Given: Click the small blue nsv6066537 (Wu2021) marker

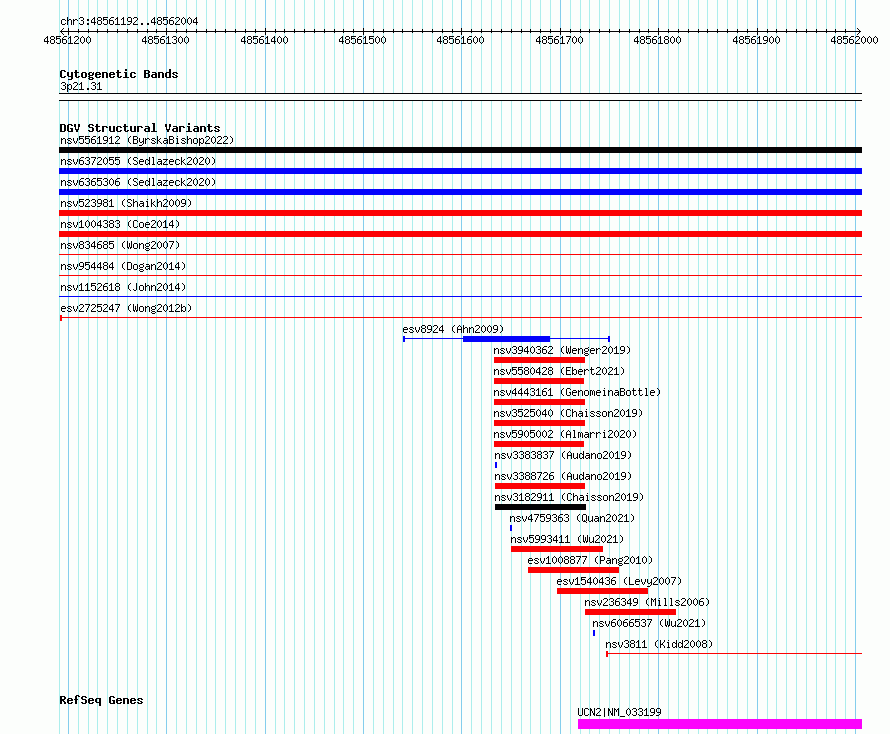Looking at the screenshot, I should (594, 633).
